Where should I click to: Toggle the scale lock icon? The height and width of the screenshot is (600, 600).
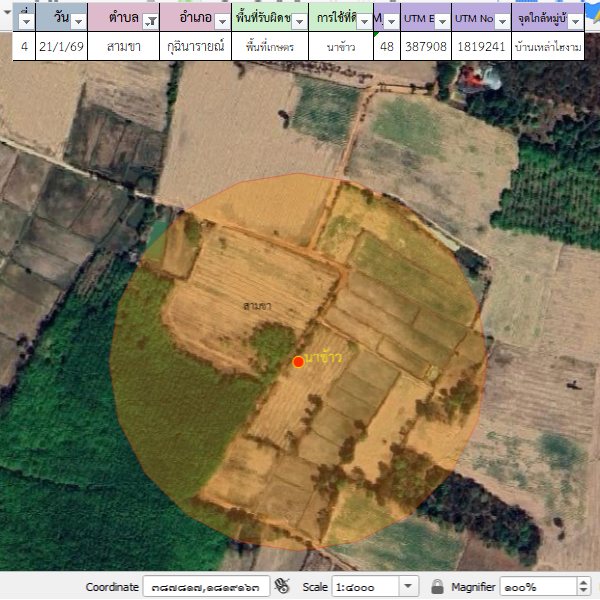click(437, 587)
